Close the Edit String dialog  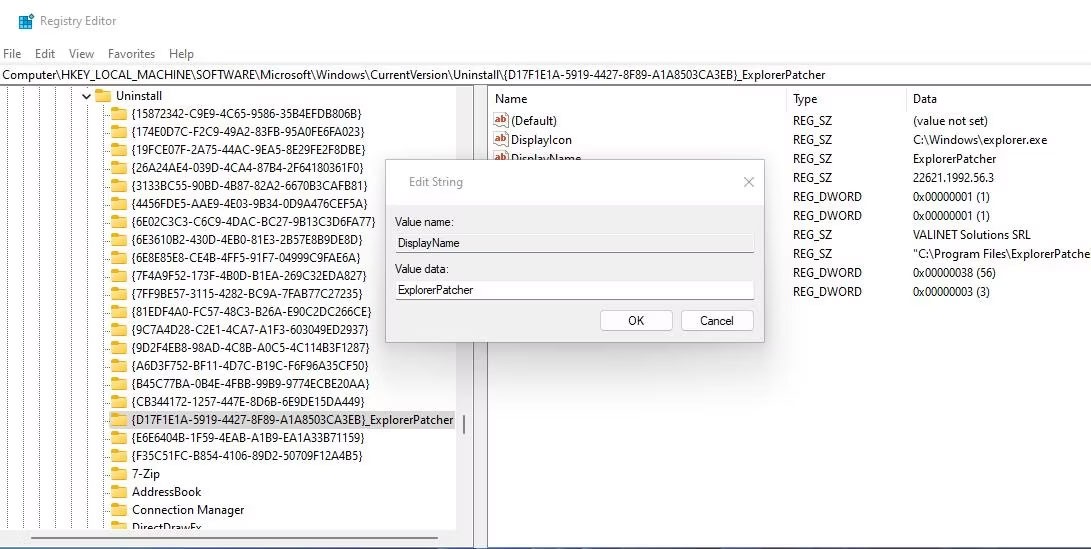tap(748, 182)
